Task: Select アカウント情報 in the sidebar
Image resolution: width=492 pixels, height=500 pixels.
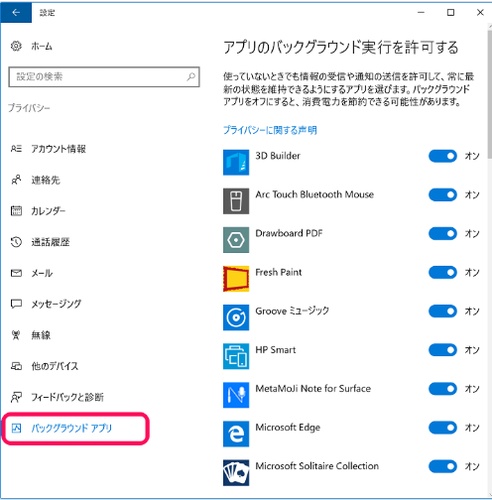Action: click(58, 149)
